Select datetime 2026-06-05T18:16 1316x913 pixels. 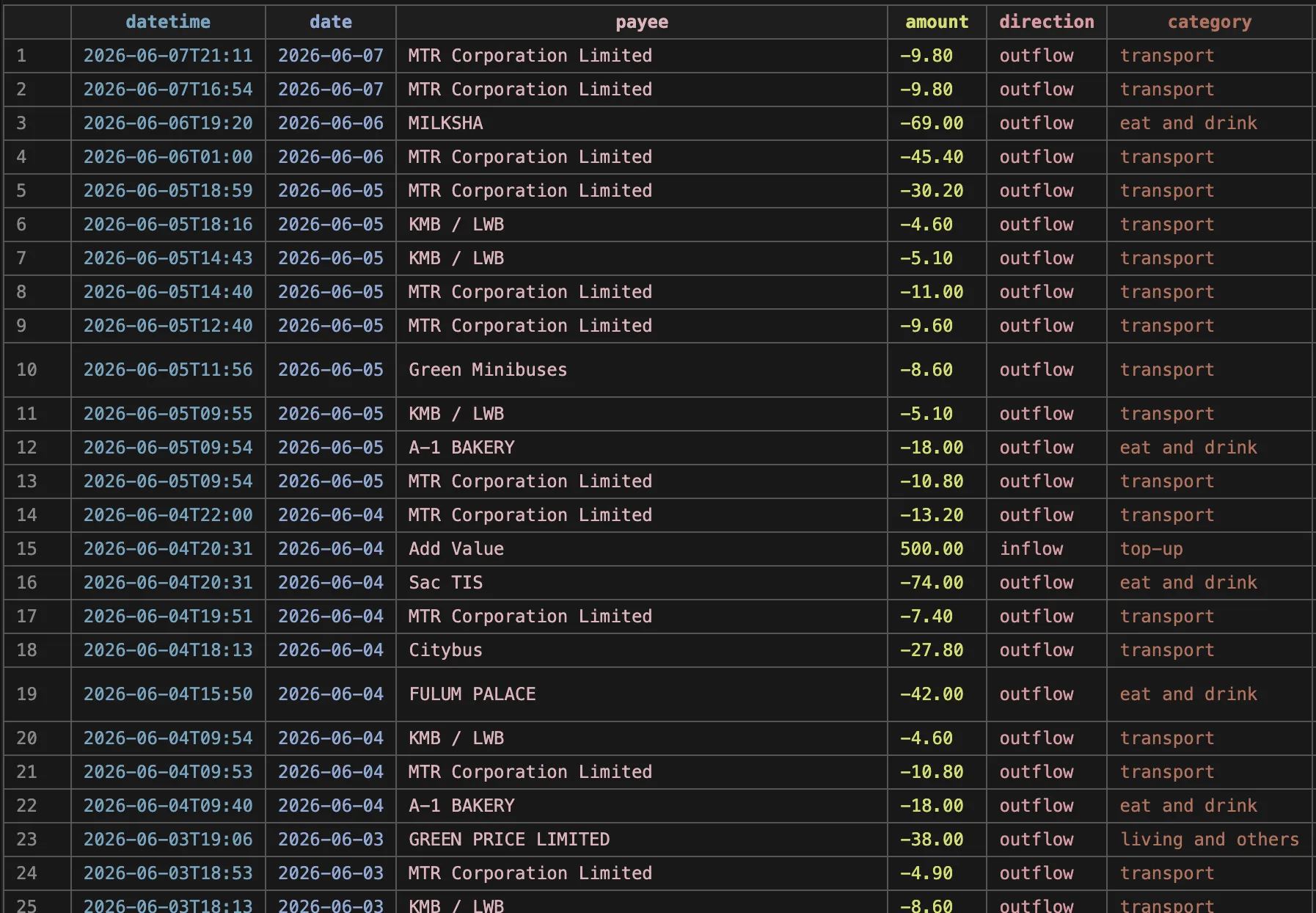(168, 225)
